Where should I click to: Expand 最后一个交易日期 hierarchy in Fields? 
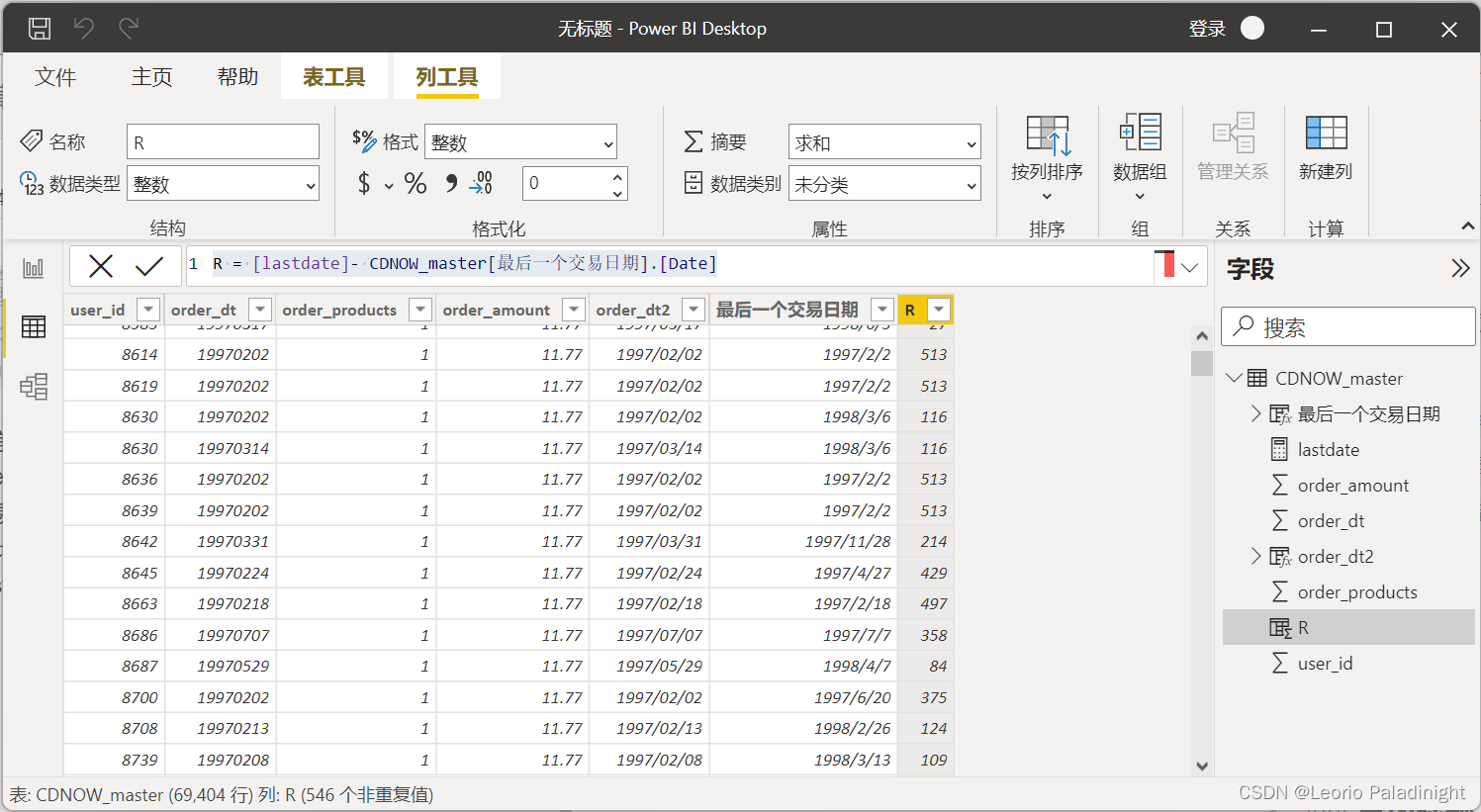coord(1255,413)
